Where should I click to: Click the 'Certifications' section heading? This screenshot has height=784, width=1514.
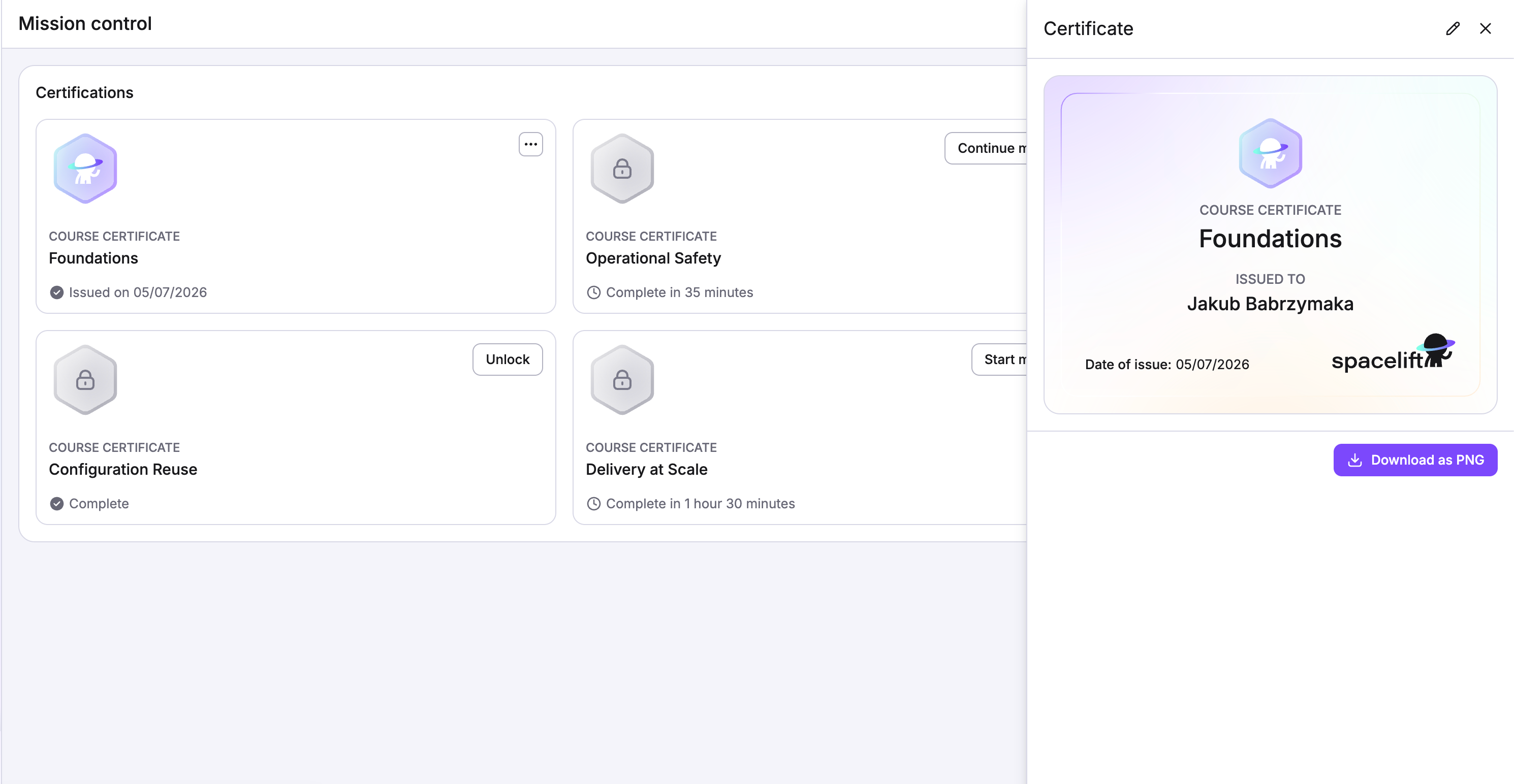pos(85,93)
